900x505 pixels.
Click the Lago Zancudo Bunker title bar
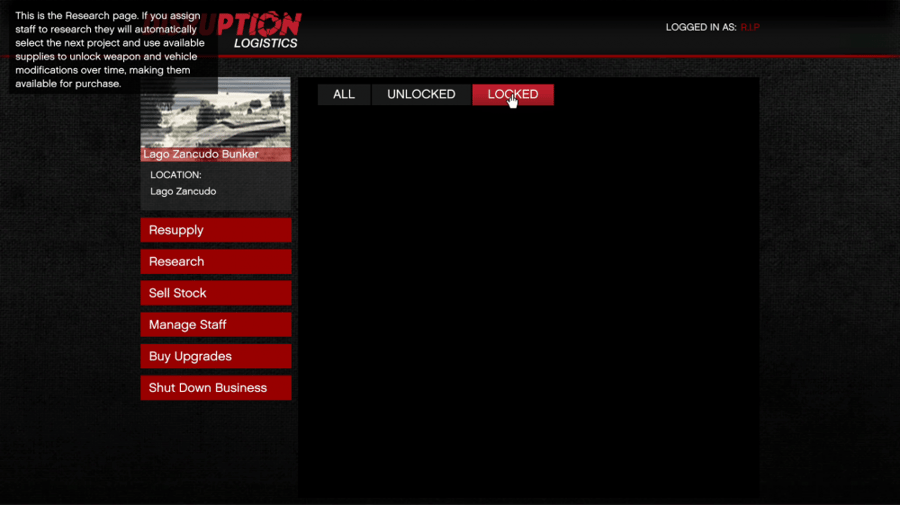click(216, 154)
